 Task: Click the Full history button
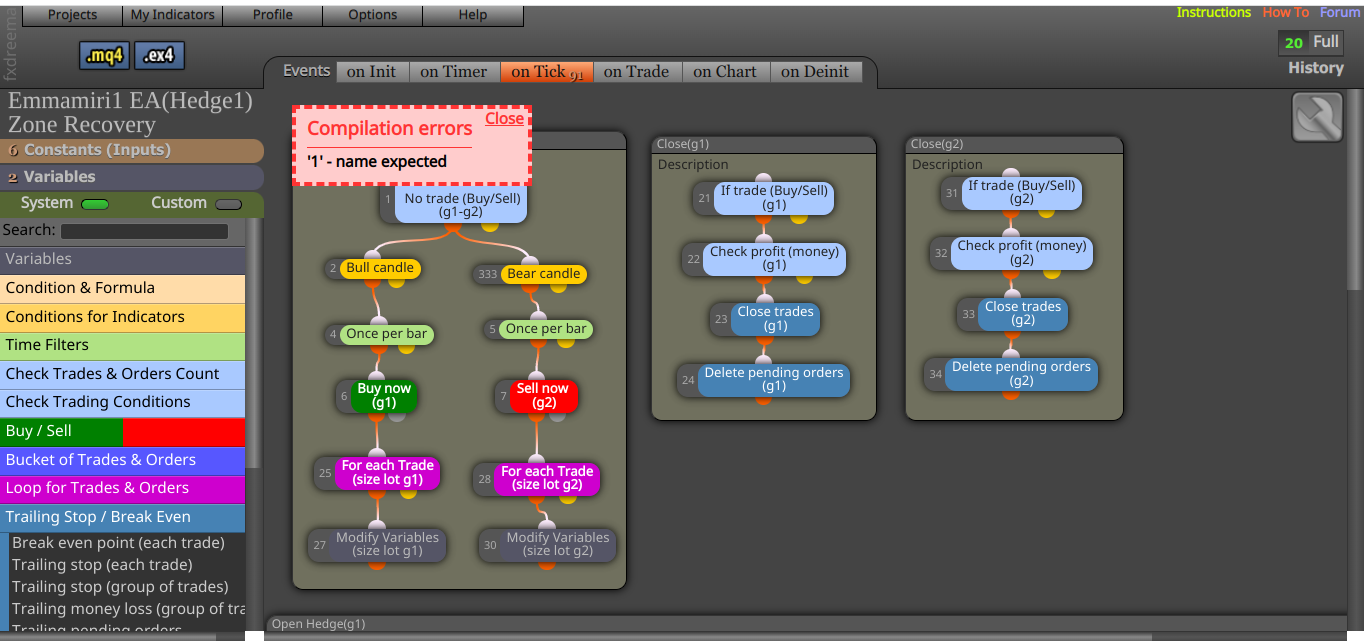[x=1325, y=42]
